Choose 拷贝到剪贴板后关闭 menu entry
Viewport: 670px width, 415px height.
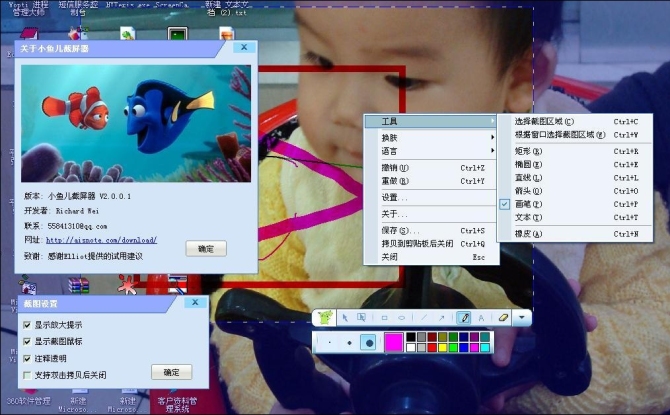pyautogui.click(x=431, y=244)
